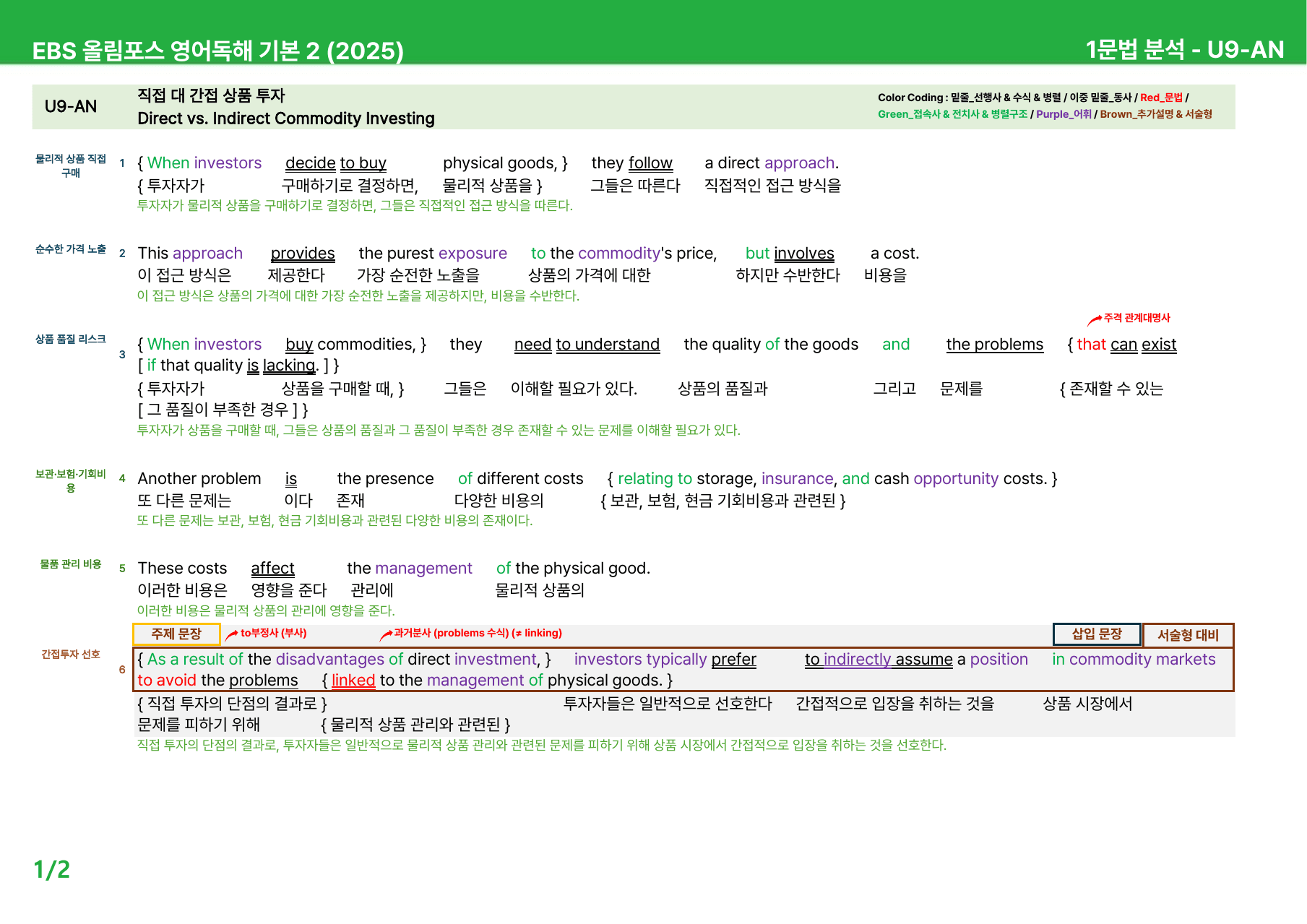Click the red phrase 'to avoid the problems'

point(217,681)
